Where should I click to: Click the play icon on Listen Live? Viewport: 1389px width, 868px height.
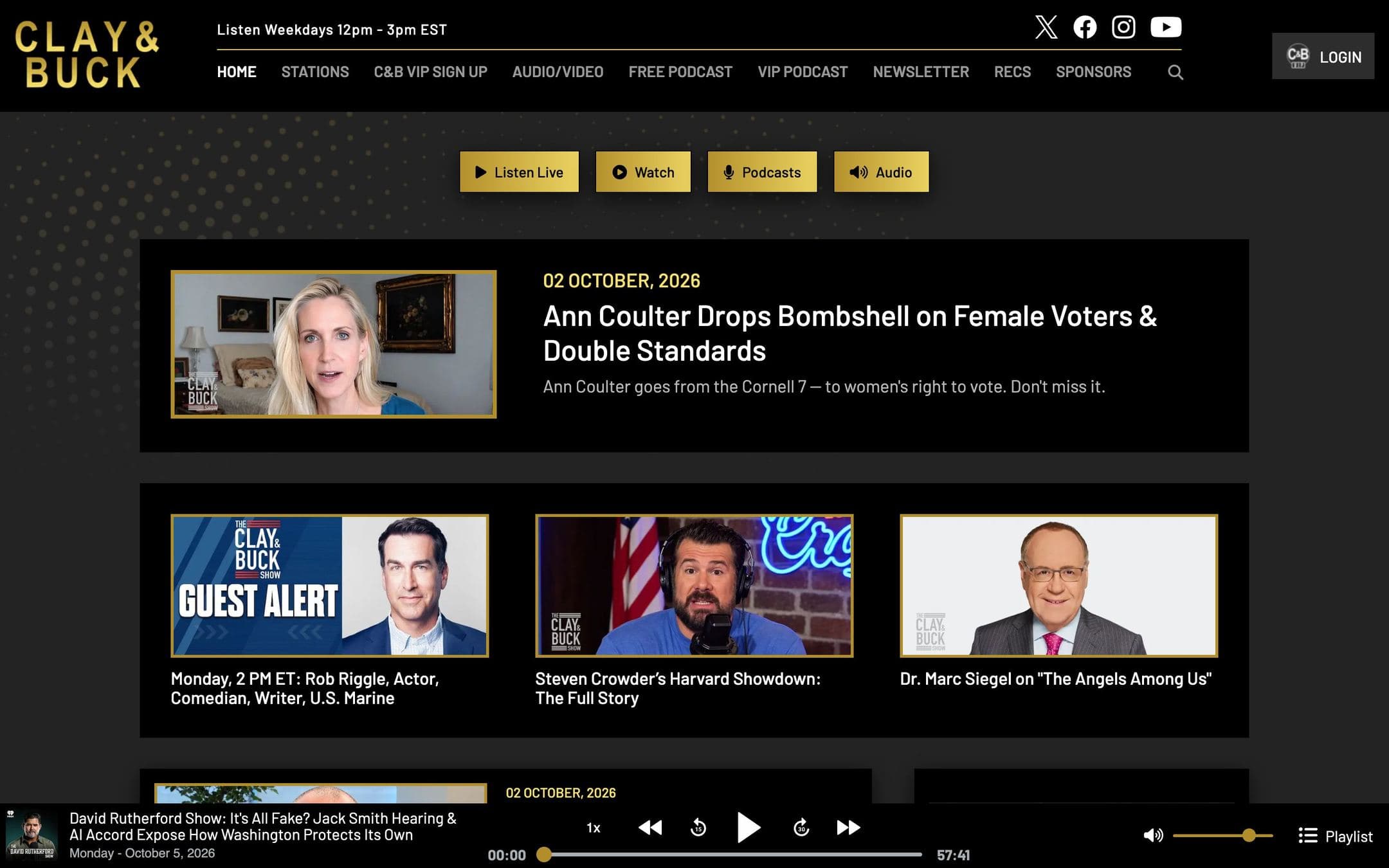(x=480, y=172)
